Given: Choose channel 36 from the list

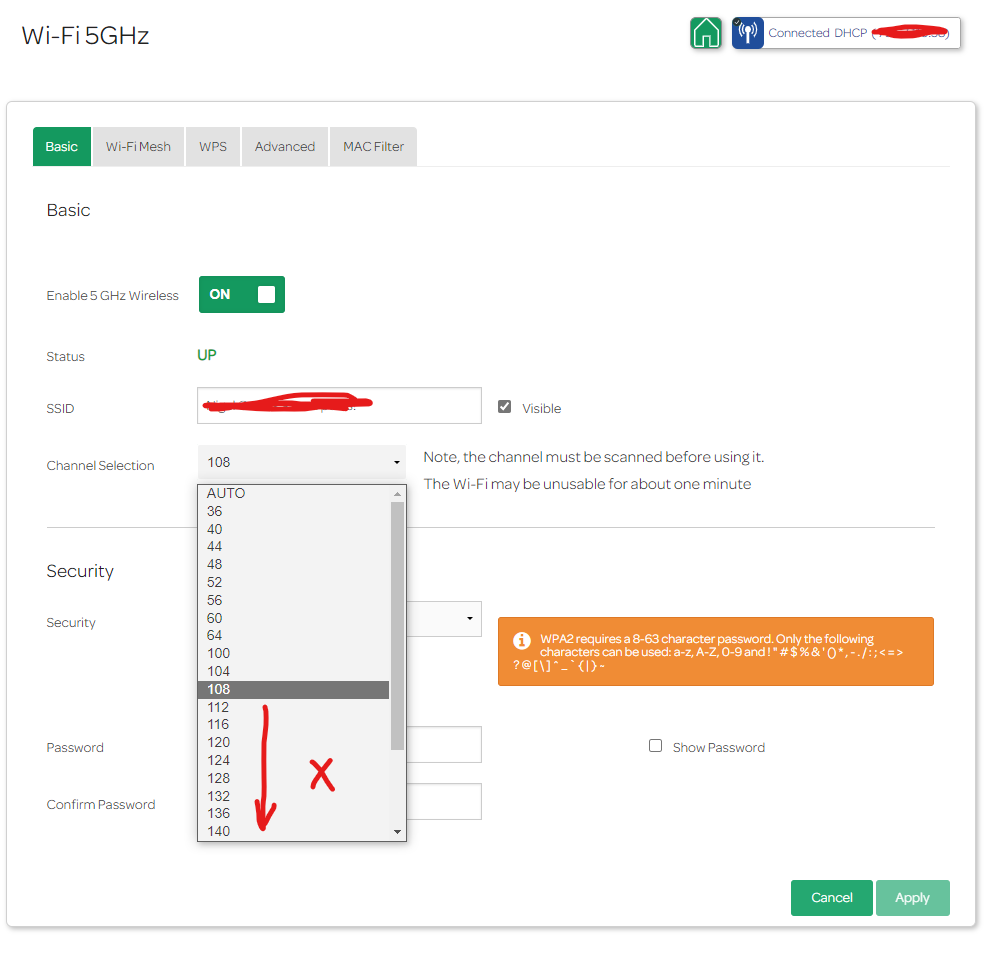Looking at the screenshot, I should (215, 511).
